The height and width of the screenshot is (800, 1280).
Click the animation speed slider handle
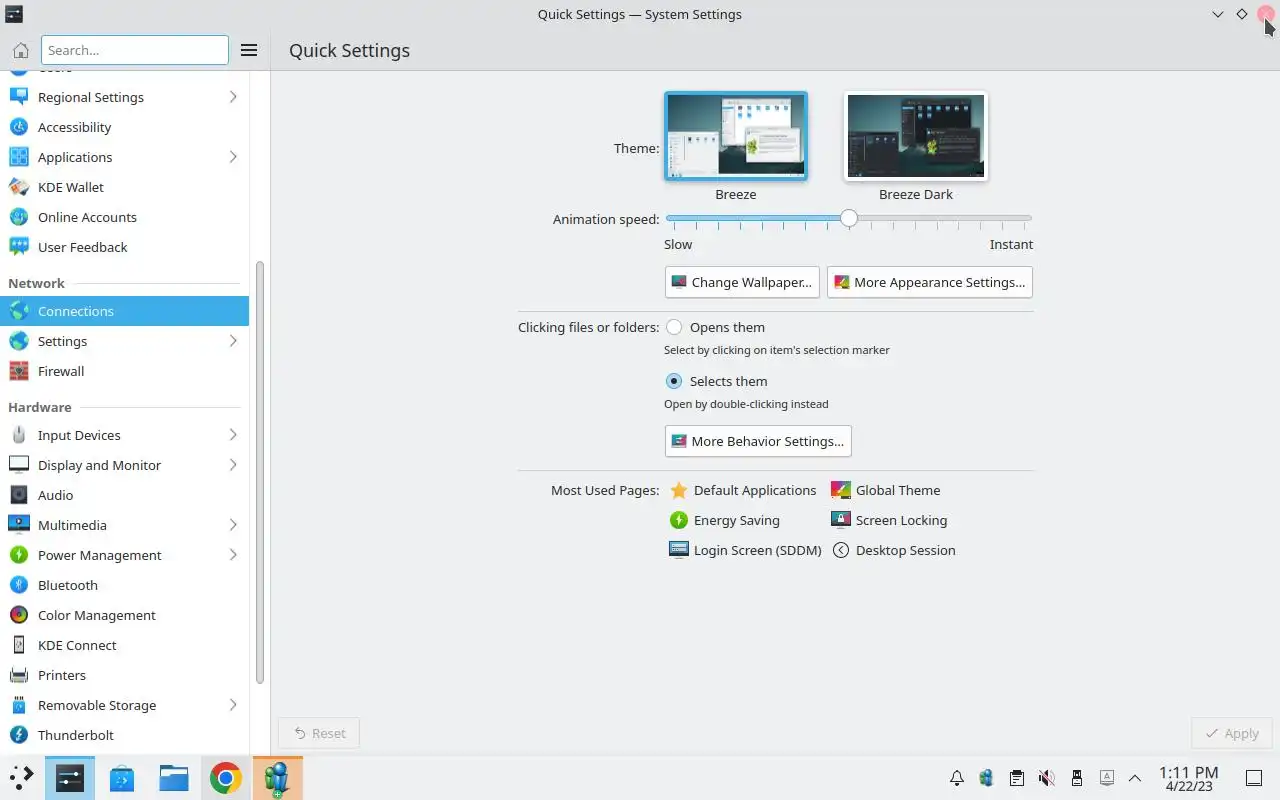(848, 218)
